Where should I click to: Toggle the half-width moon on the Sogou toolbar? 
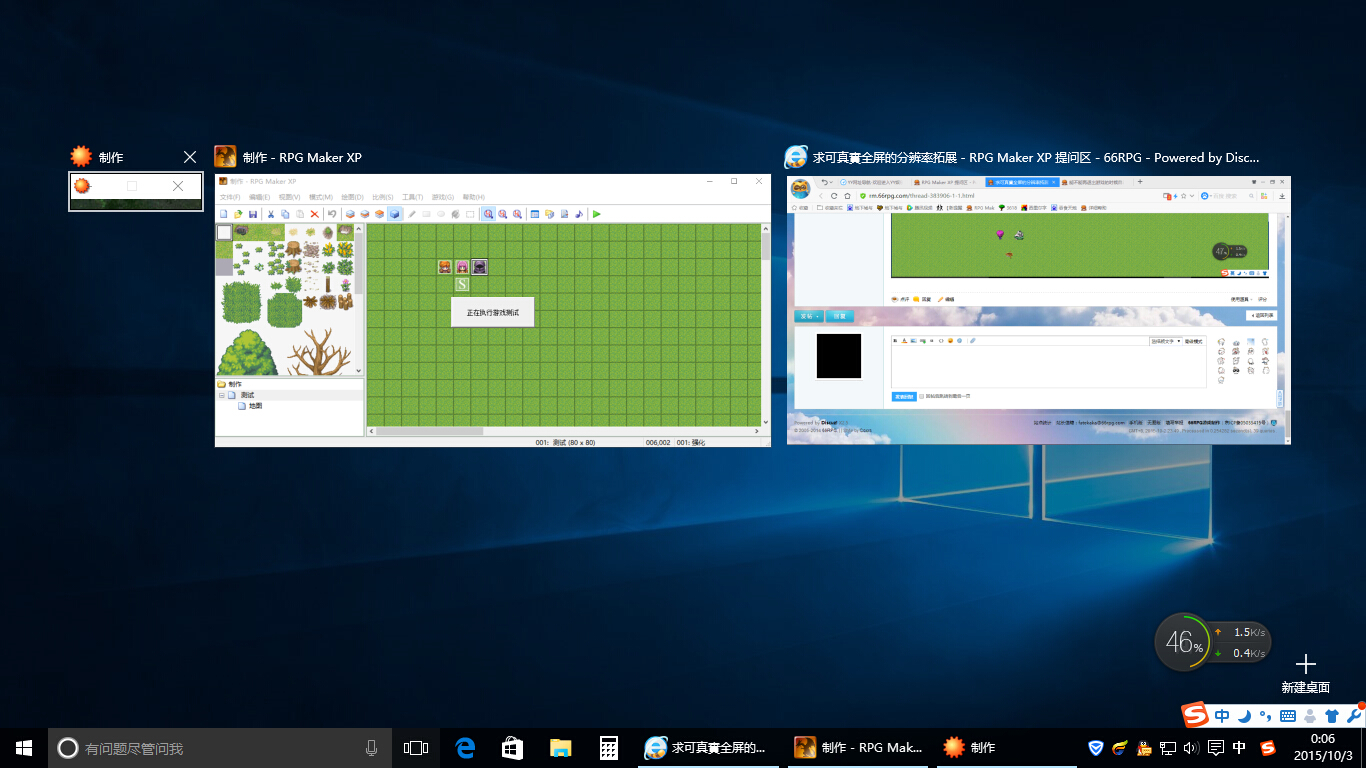coord(1244,716)
